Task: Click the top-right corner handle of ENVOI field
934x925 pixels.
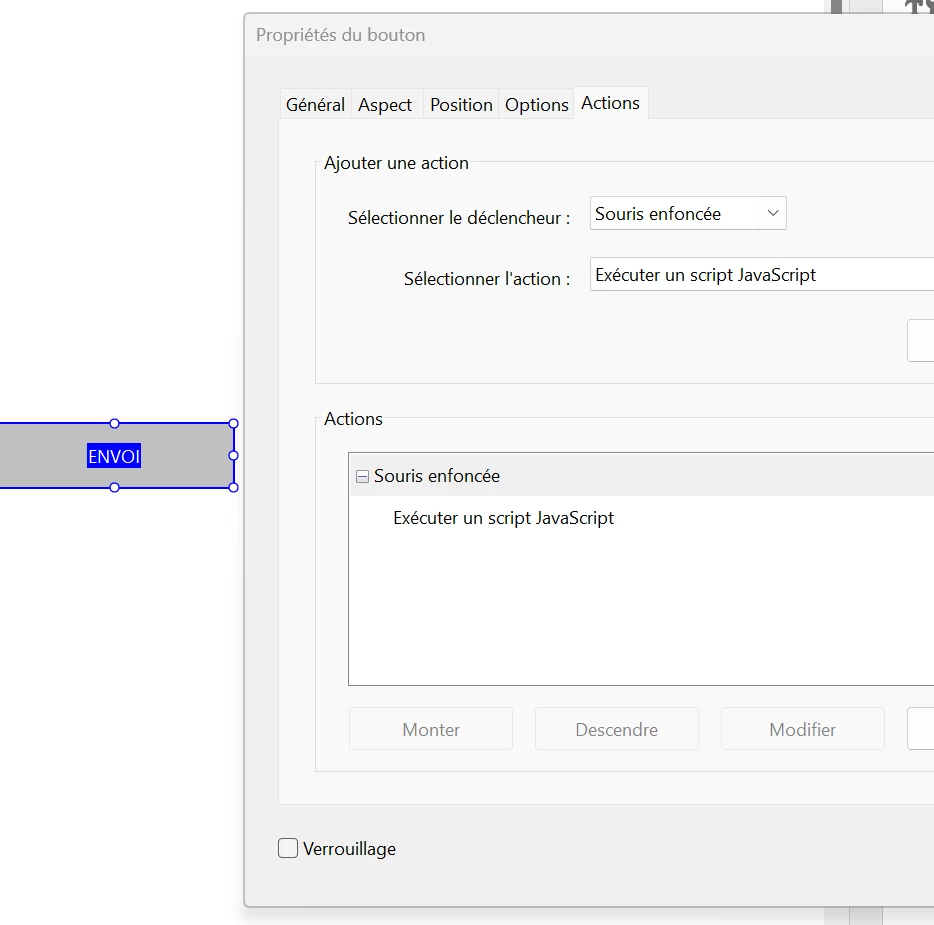Action: (x=234, y=423)
